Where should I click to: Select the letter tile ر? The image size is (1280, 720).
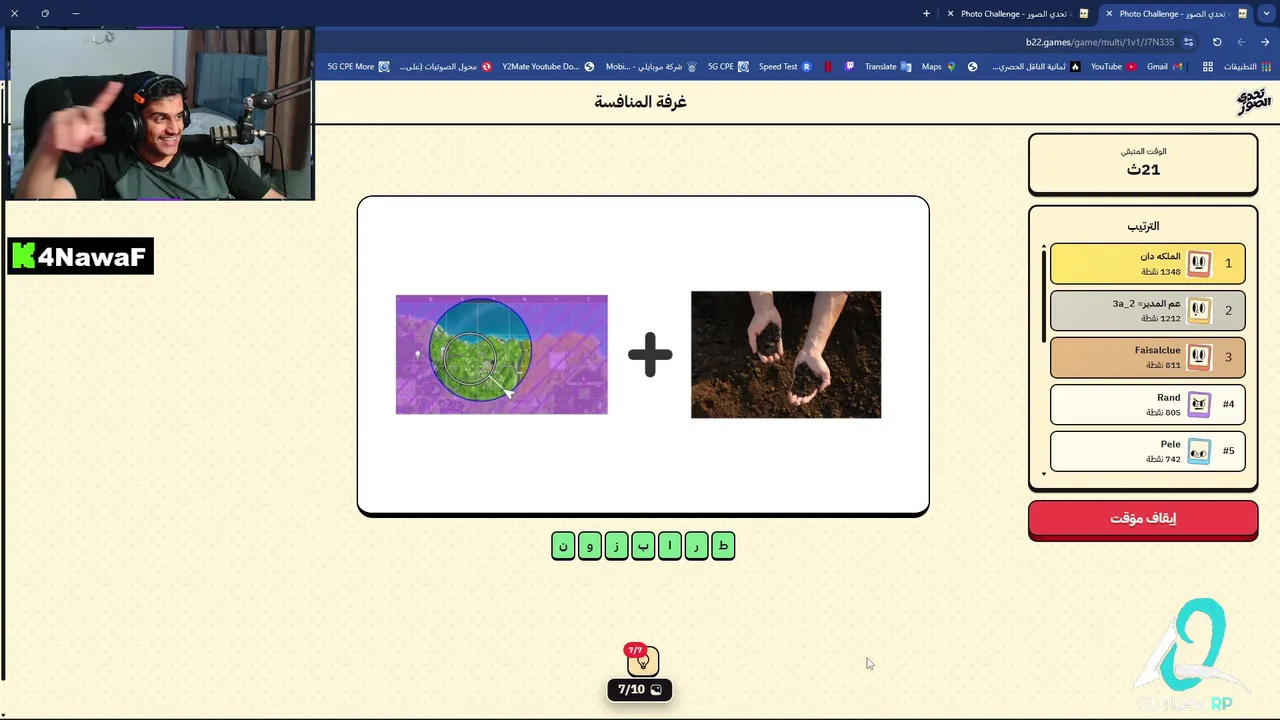pyautogui.click(x=696, y=546)
